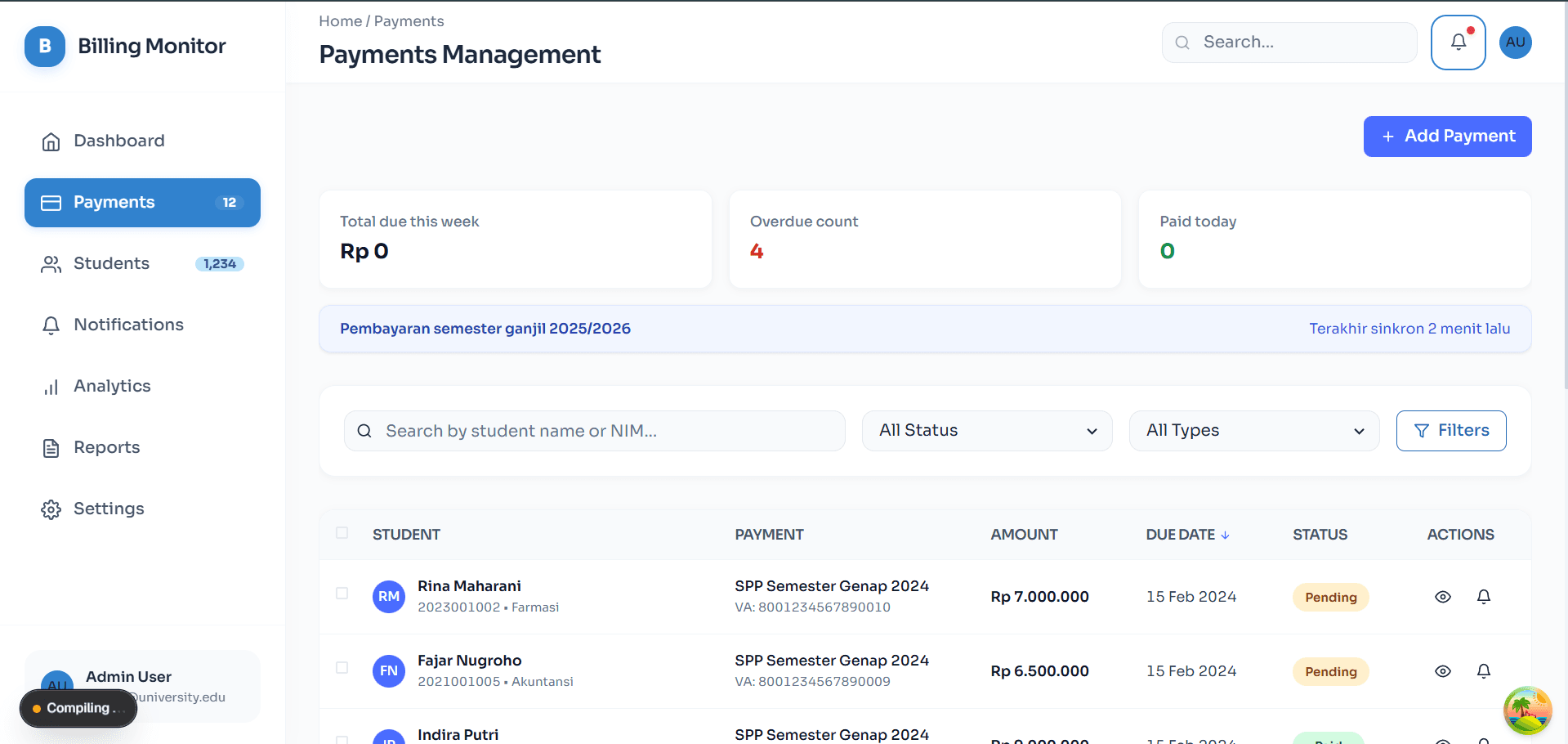Select Analytics in the sidebar
The image size is (1568, 744).
[x=112, y=386]
